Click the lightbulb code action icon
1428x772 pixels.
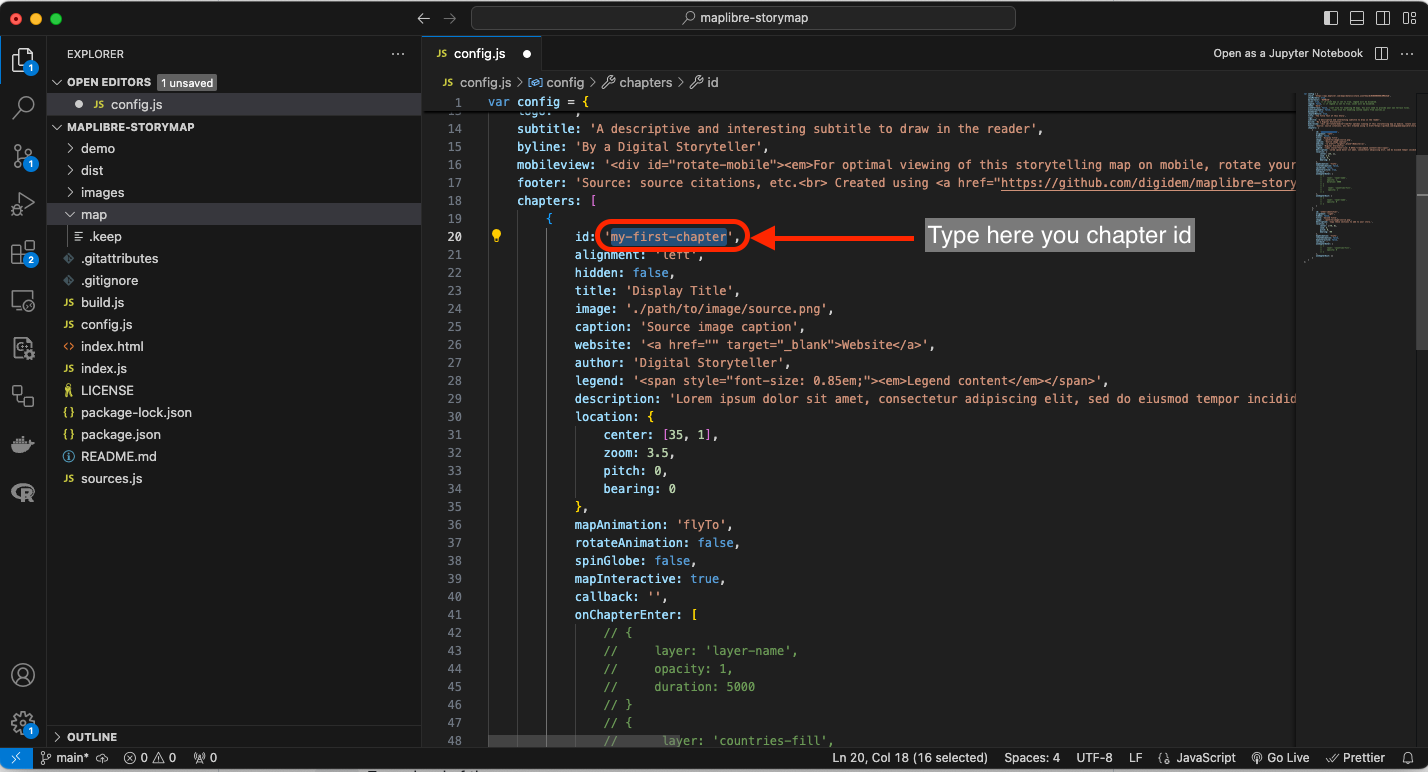tap(495, 237)
